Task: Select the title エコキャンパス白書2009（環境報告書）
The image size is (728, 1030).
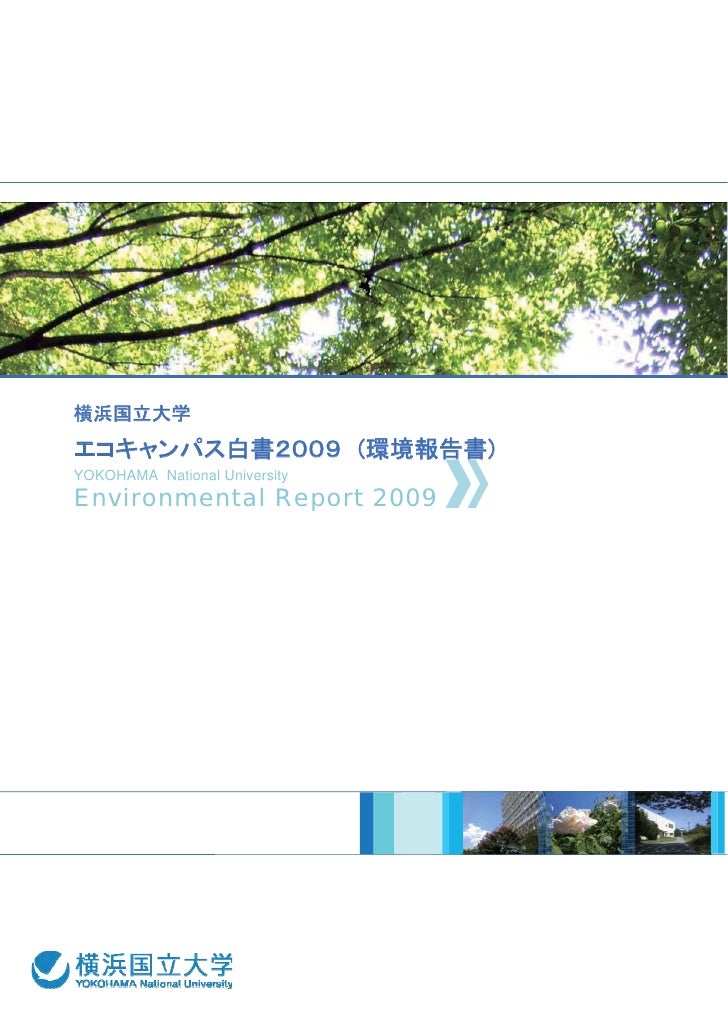Action: click(286, 449)
